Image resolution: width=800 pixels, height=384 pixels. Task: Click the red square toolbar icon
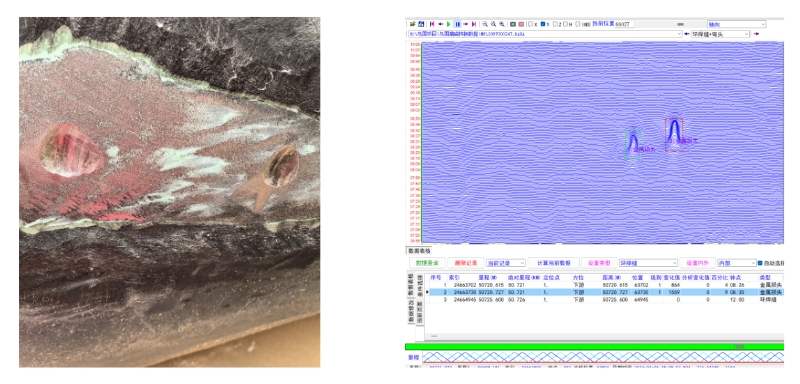tap(521, 24)
